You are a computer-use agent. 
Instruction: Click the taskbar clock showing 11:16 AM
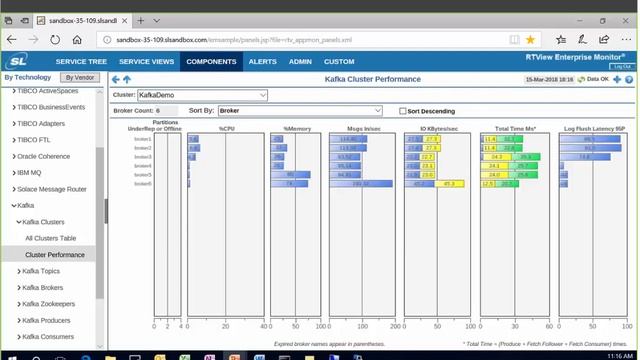click(x=620, y=356)
